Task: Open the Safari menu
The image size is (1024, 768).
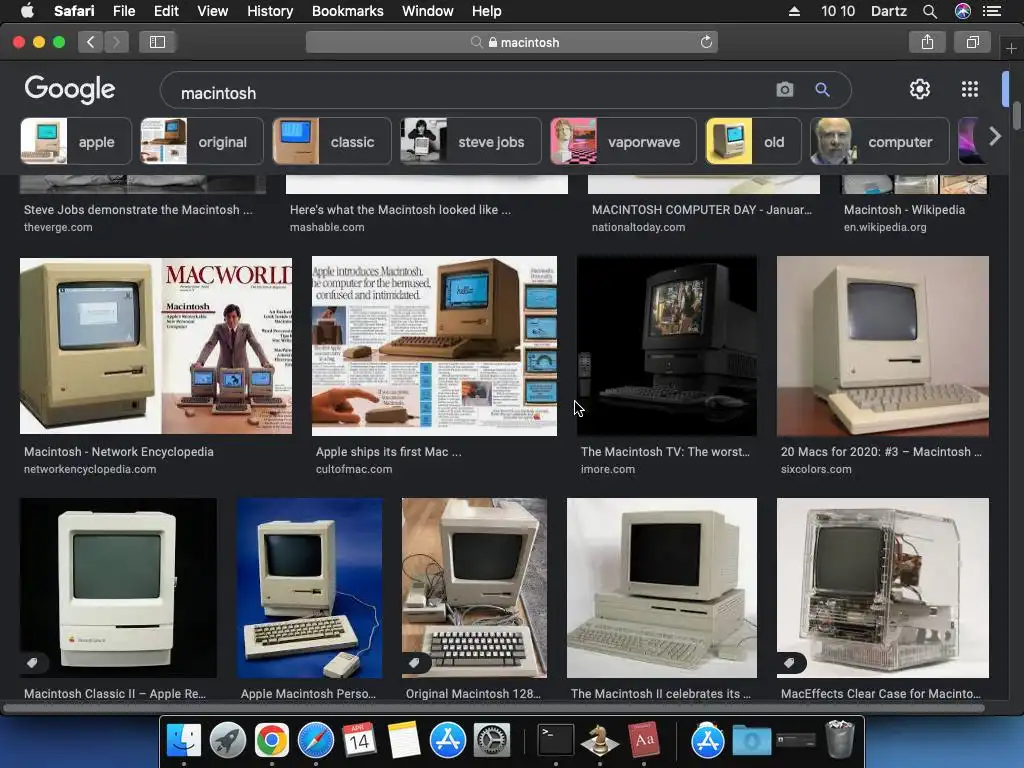Action: coord(74,11)
